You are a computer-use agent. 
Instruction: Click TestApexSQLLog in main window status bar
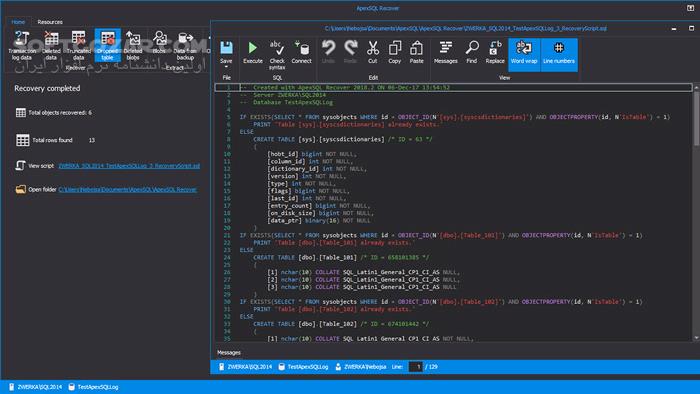point(94,387)
